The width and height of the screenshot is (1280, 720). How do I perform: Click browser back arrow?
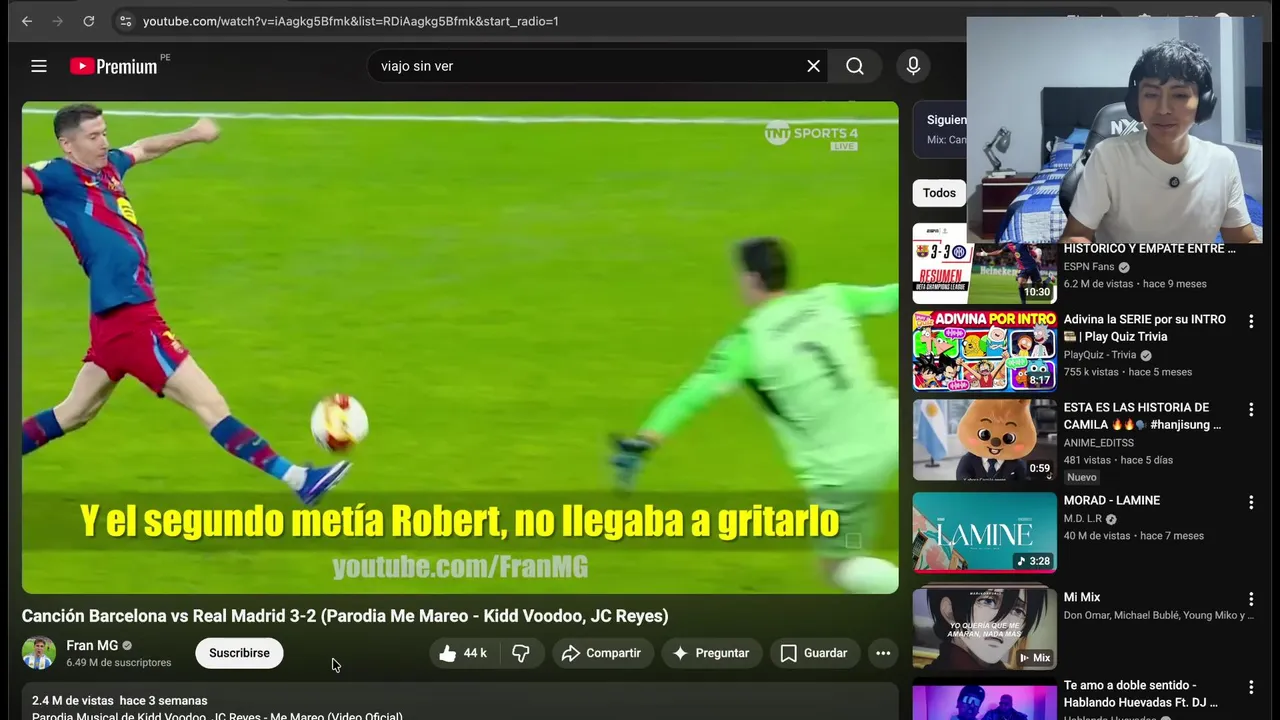pyautogui.click(x=27, y=21)
